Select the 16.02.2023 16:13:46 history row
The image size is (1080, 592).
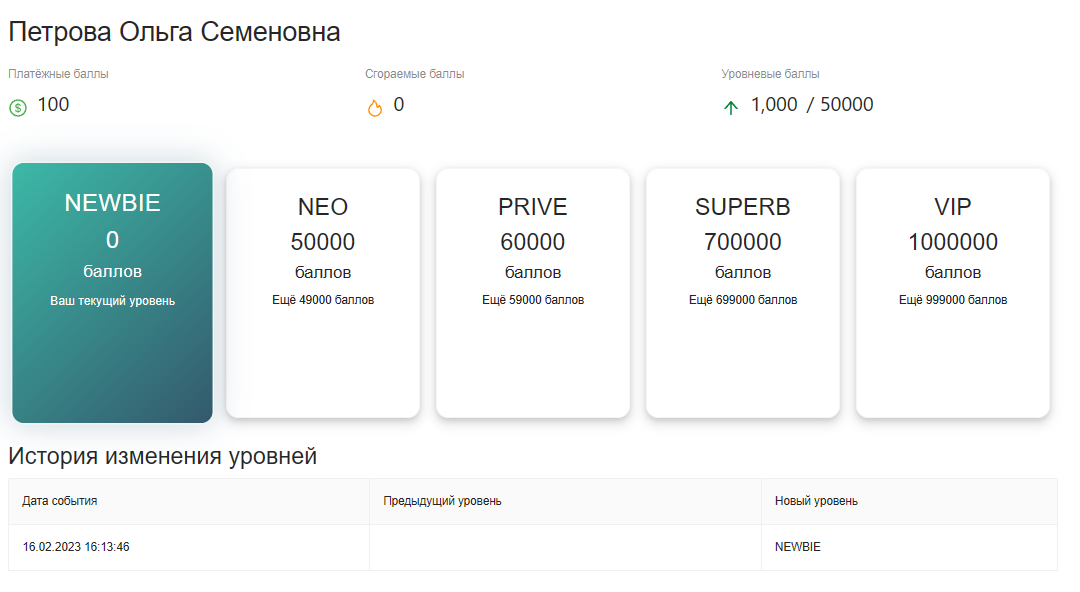[76, 547]
